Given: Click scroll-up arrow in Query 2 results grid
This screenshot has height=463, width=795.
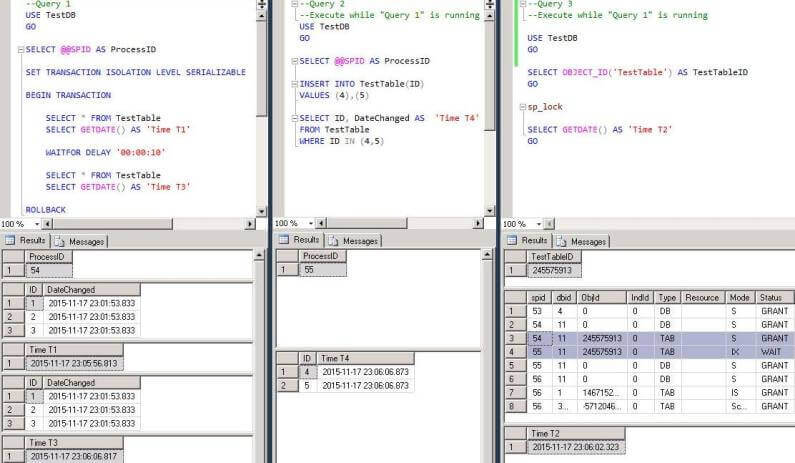Looking at the screenshot, I should [487, 255].
